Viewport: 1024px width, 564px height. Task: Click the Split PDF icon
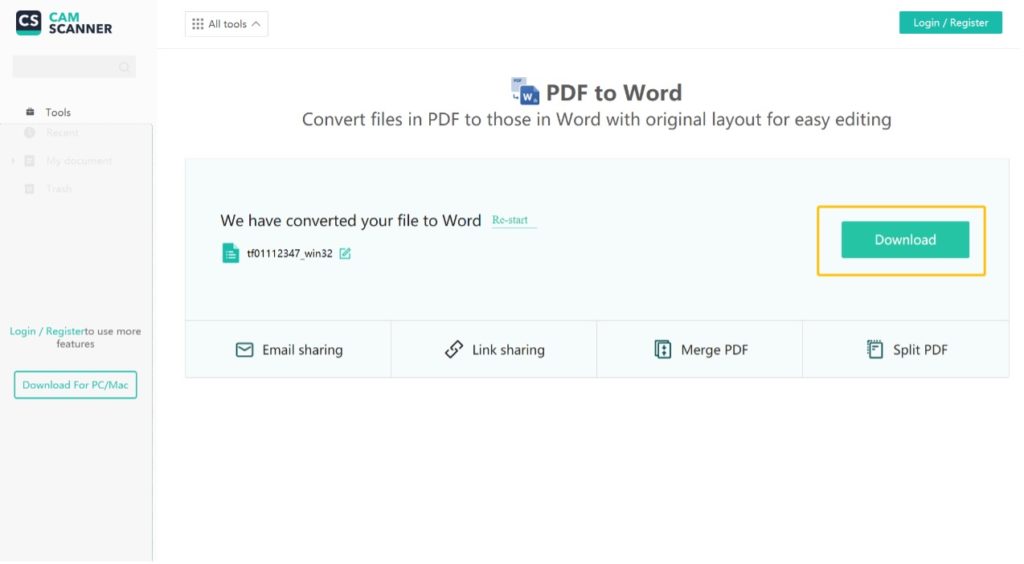point(874,350)
